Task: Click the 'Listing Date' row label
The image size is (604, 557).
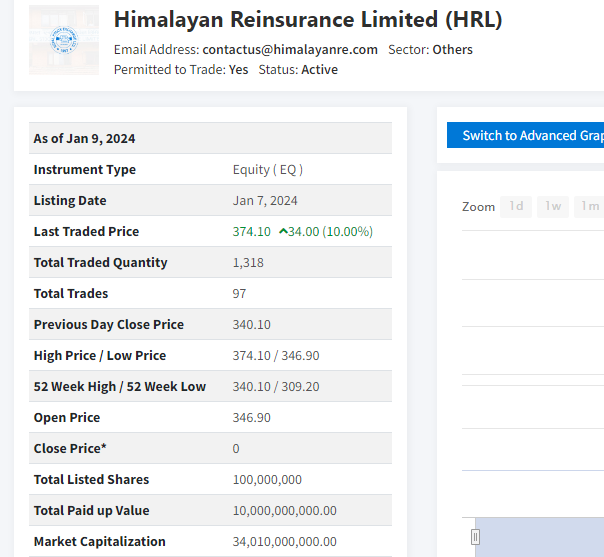Action: pos(70,201)
